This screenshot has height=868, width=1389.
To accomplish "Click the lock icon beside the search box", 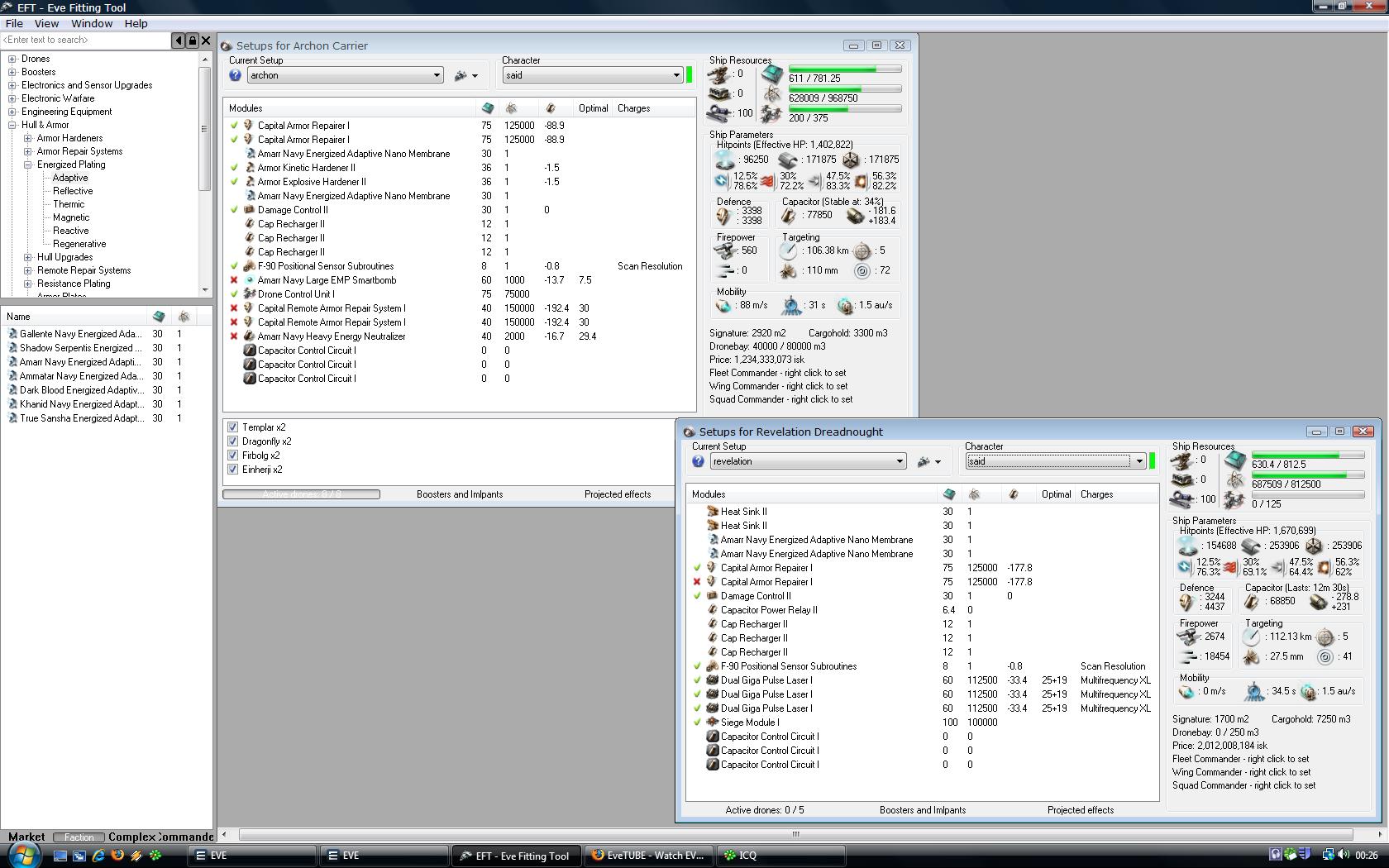I will [x=193, y=40].
